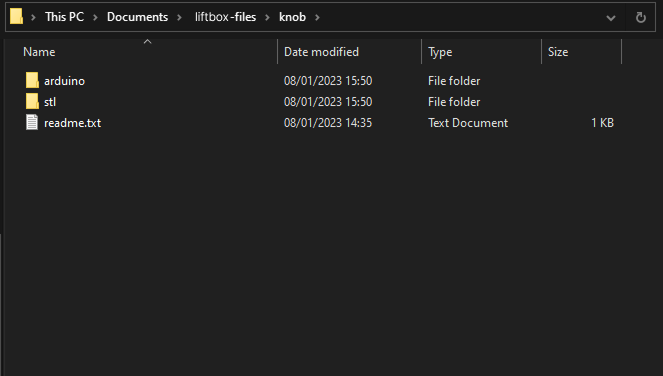Expand the chevron after Documents
The image size is (663, 376).
[179, 17]
